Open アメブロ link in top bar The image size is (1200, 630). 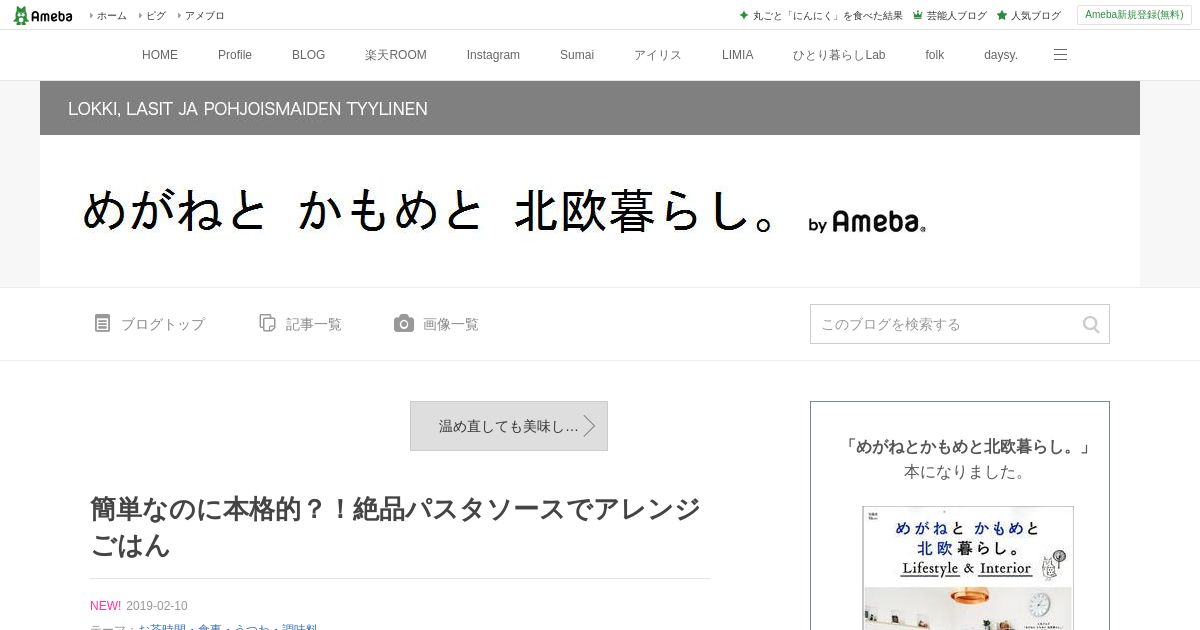click(x=205, y=16)
